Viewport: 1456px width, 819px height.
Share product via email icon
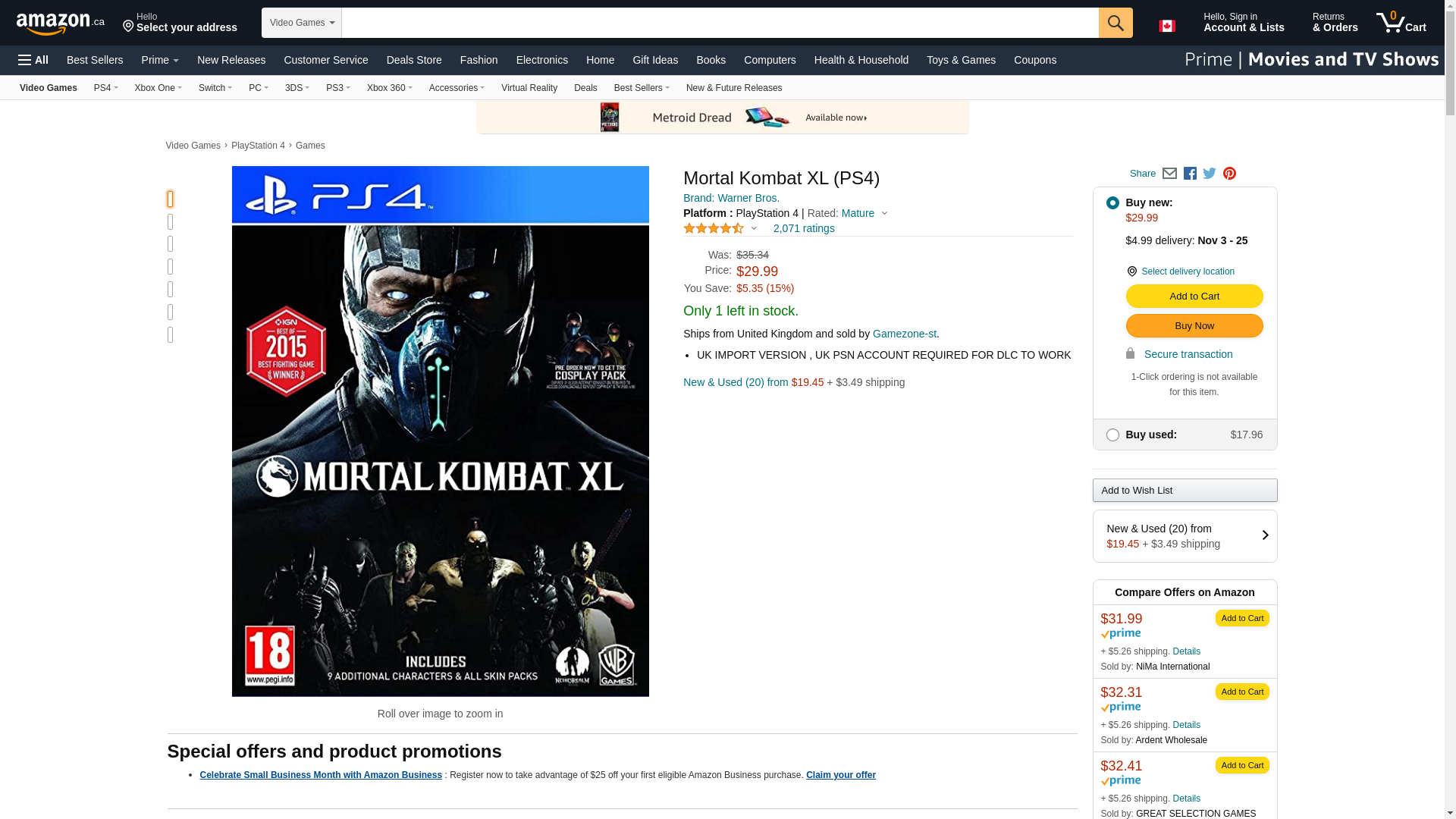click(1169, 174)
